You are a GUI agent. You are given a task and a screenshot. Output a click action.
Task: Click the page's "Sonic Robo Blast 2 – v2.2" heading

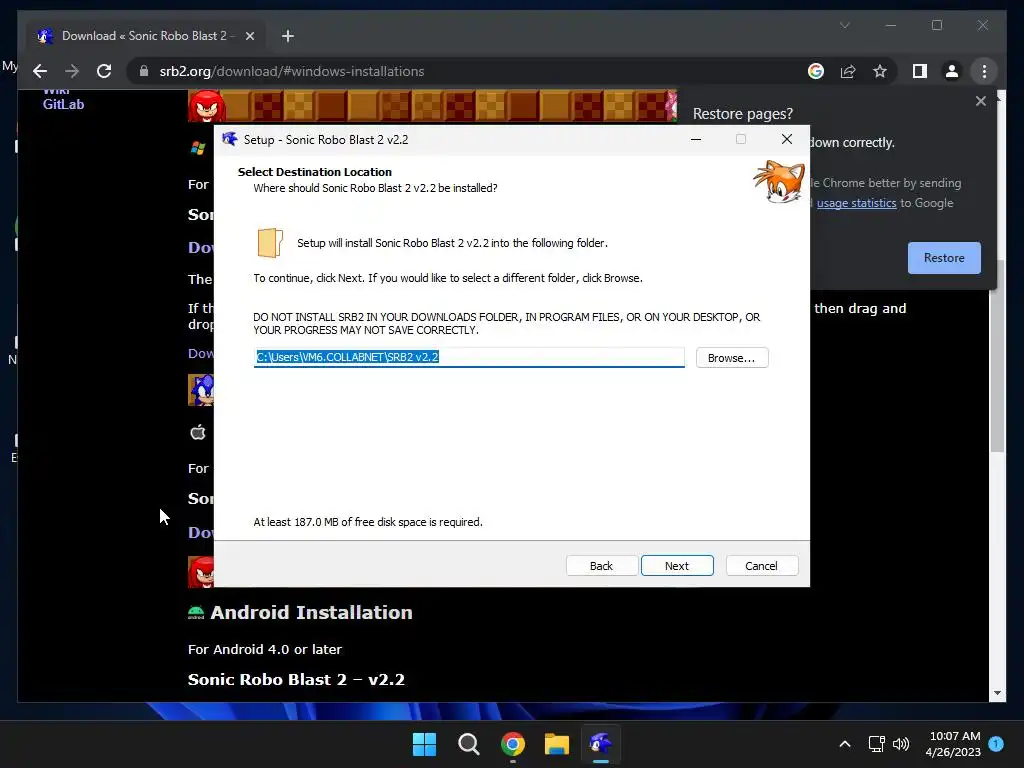click(x=296, y=680)
